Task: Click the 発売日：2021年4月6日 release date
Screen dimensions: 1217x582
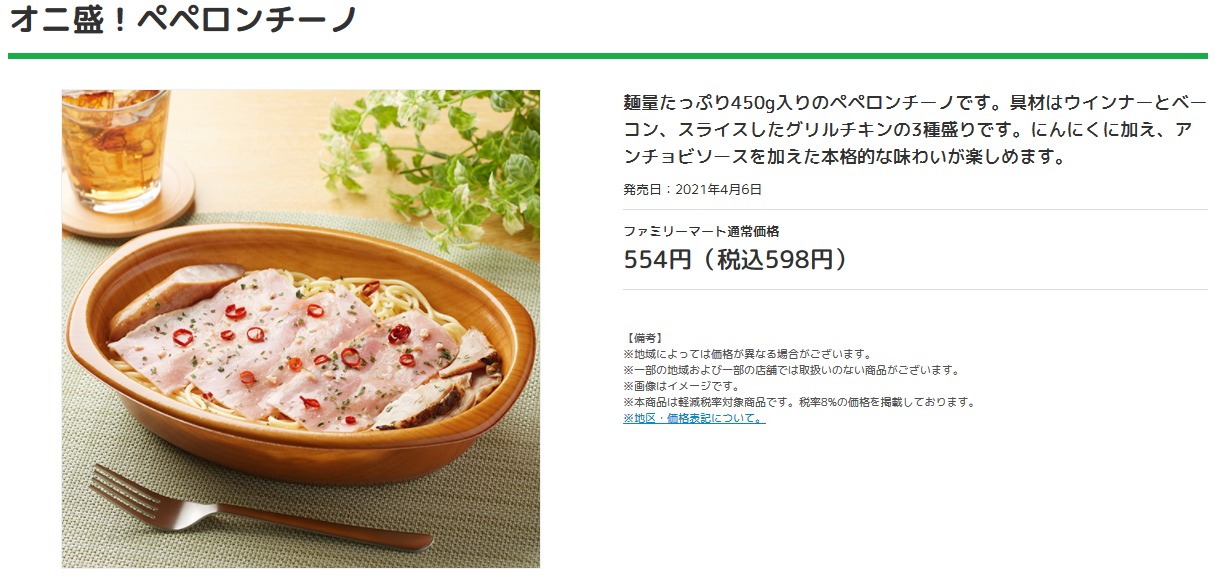Action: [692, 189]
